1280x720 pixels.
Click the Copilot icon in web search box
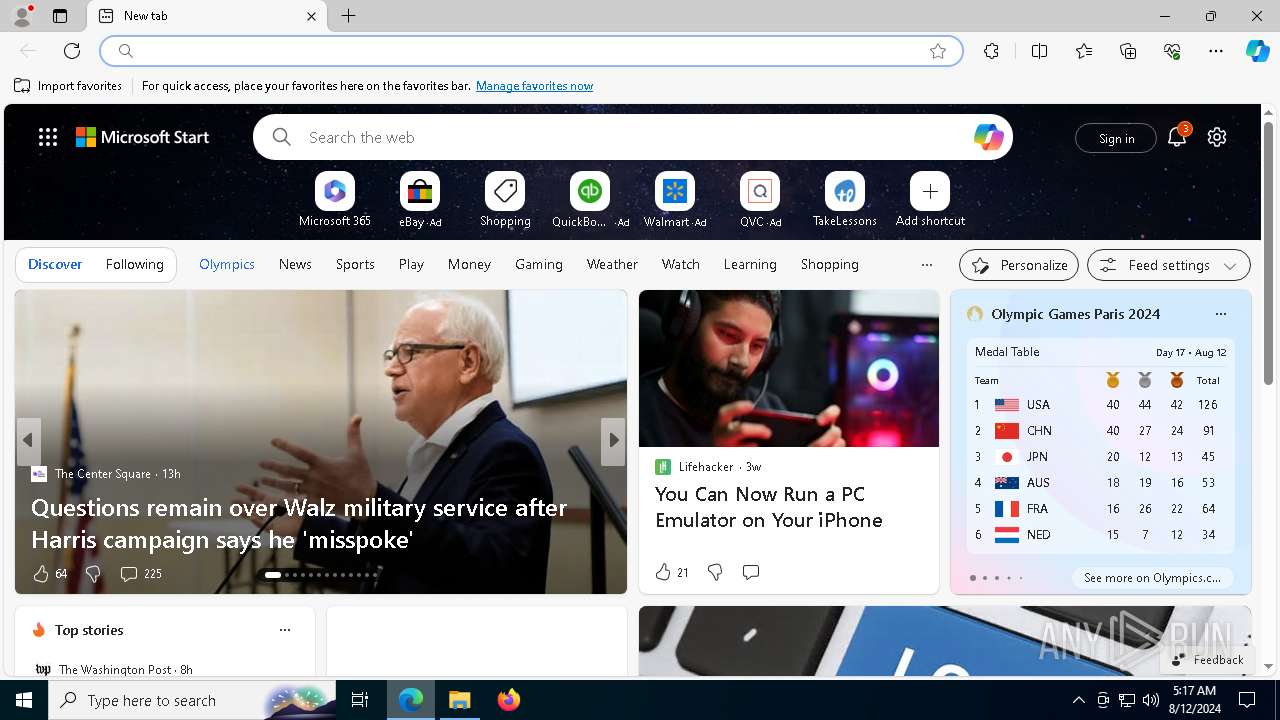point(988,137)
